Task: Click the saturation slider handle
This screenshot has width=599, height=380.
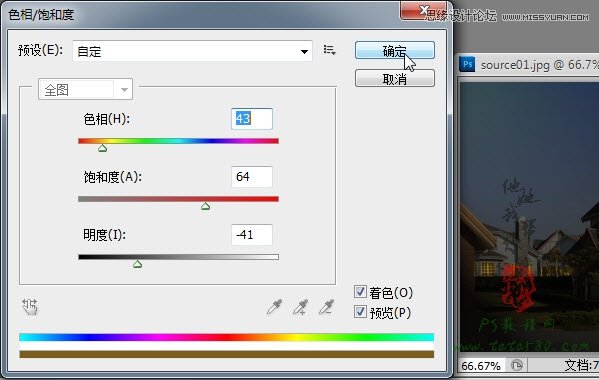Action: [x=206, y=206]
